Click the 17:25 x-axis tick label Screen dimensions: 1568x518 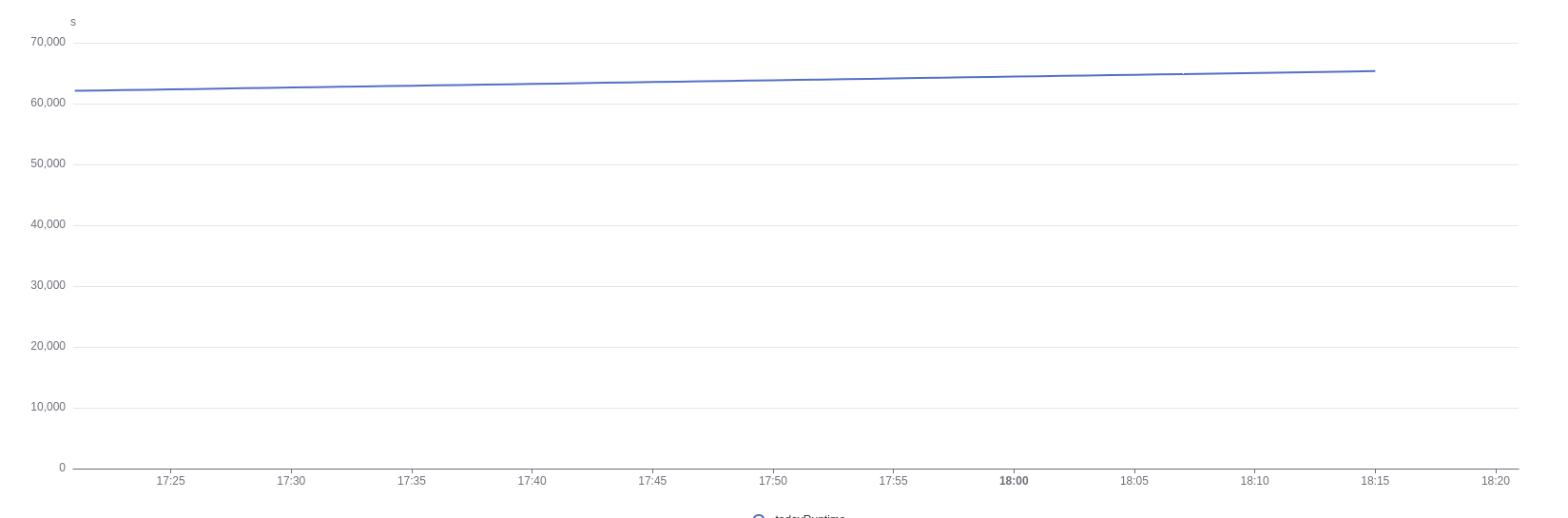(171, 481)
